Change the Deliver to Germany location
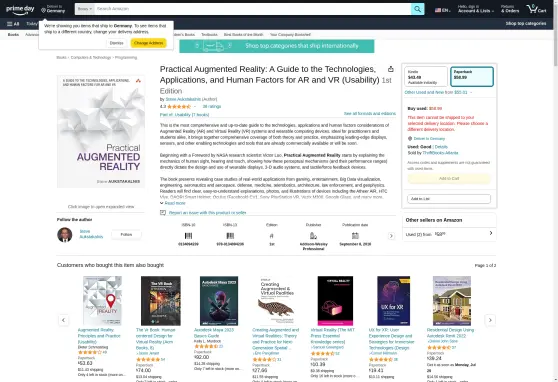 click(53, 9)
